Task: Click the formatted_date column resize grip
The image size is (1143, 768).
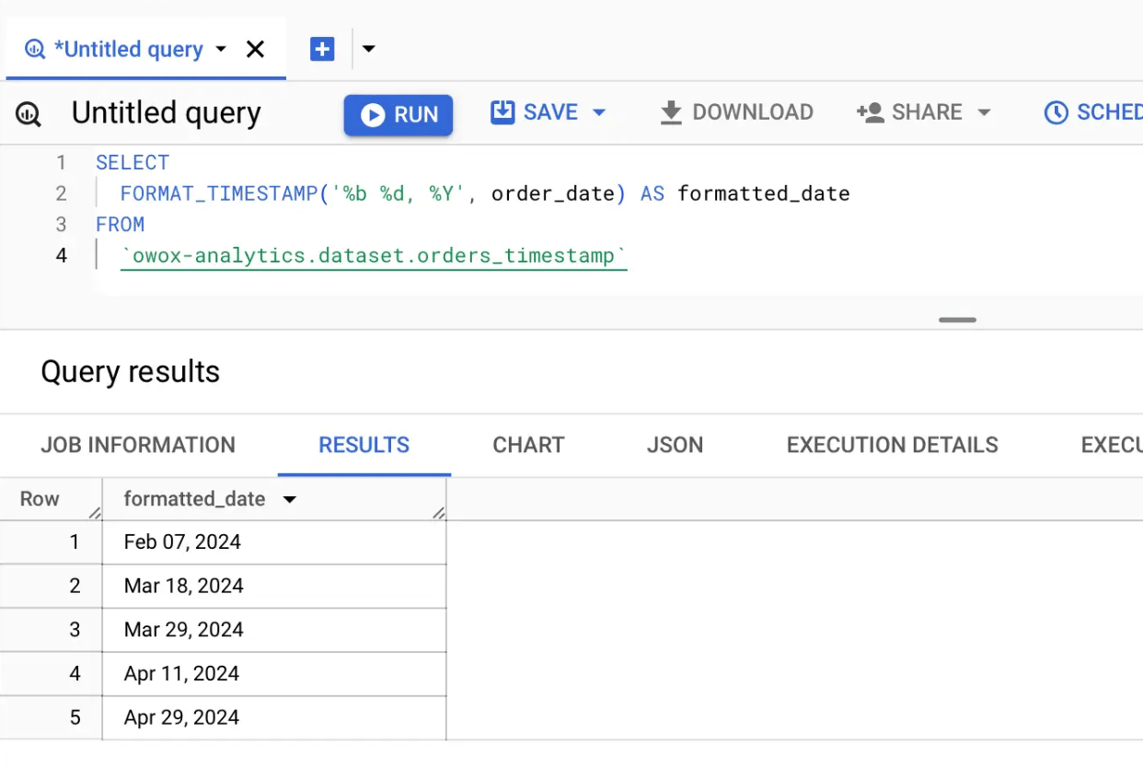Action: [x=438, y=513]
